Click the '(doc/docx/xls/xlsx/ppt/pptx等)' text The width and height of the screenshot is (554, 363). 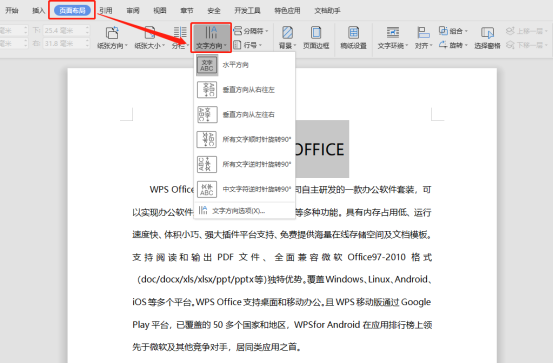click(201, 280)
